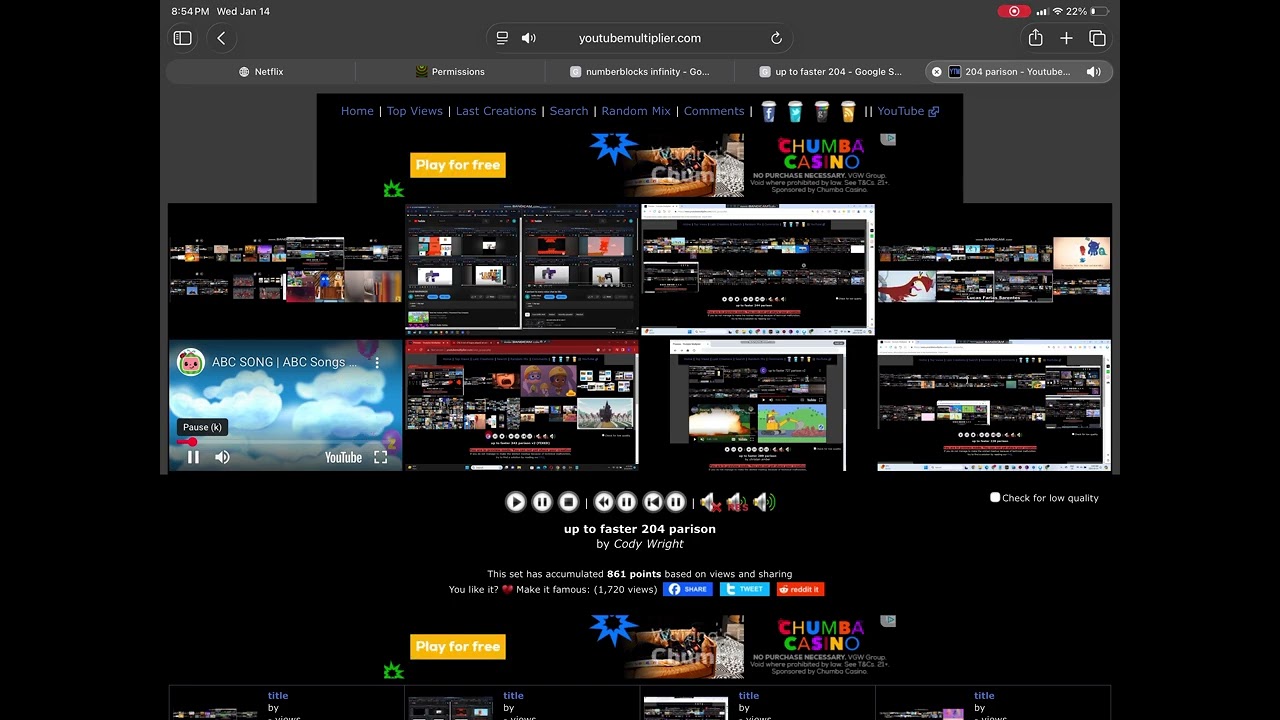Share via the Google Plus cup icon
Image resolution: width=1280 pixels, height=720 pixels.
[x=822, y=111]
